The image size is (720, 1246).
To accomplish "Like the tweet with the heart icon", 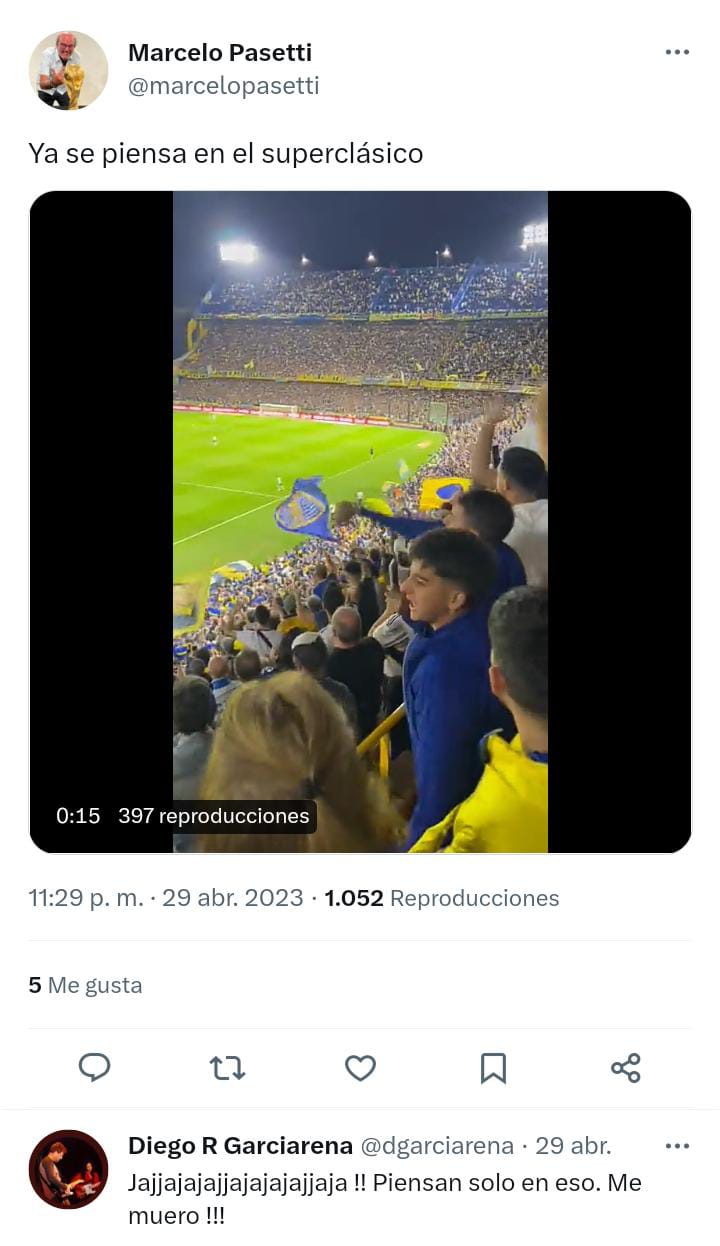I will (360, 1068).
